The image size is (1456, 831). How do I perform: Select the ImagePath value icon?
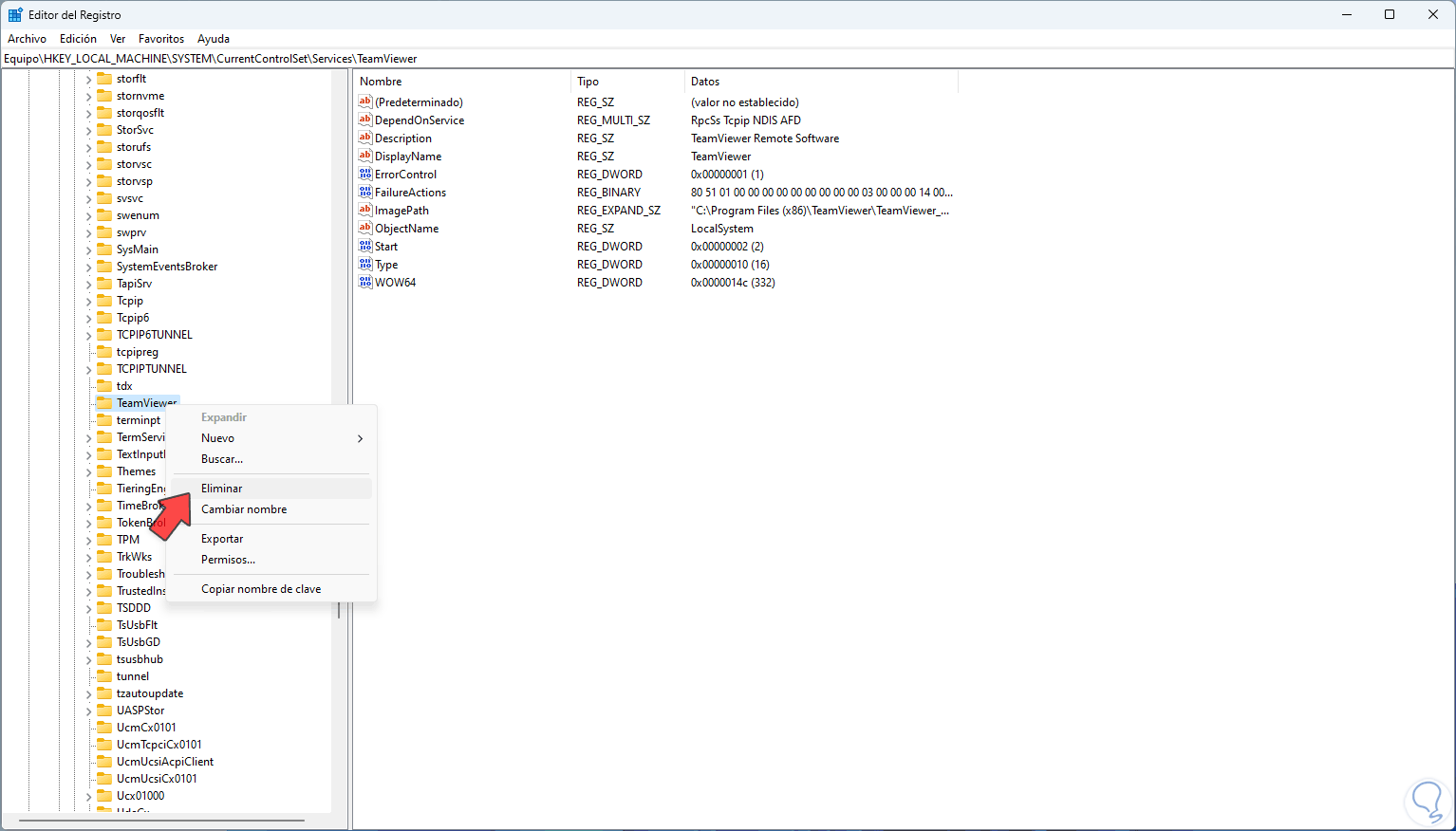[365, 210]
